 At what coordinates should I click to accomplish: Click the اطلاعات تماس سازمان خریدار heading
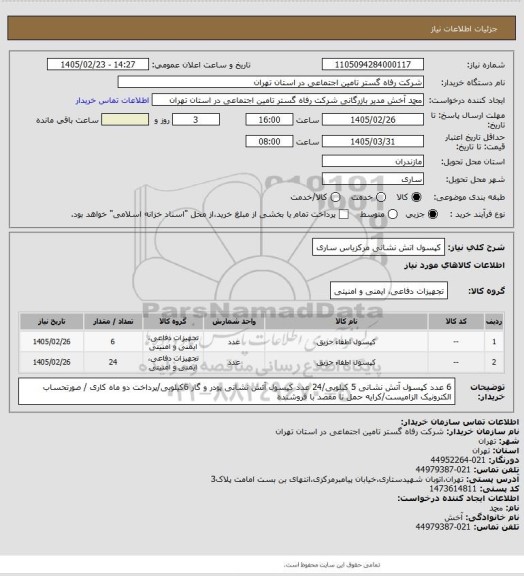(460, 422)
